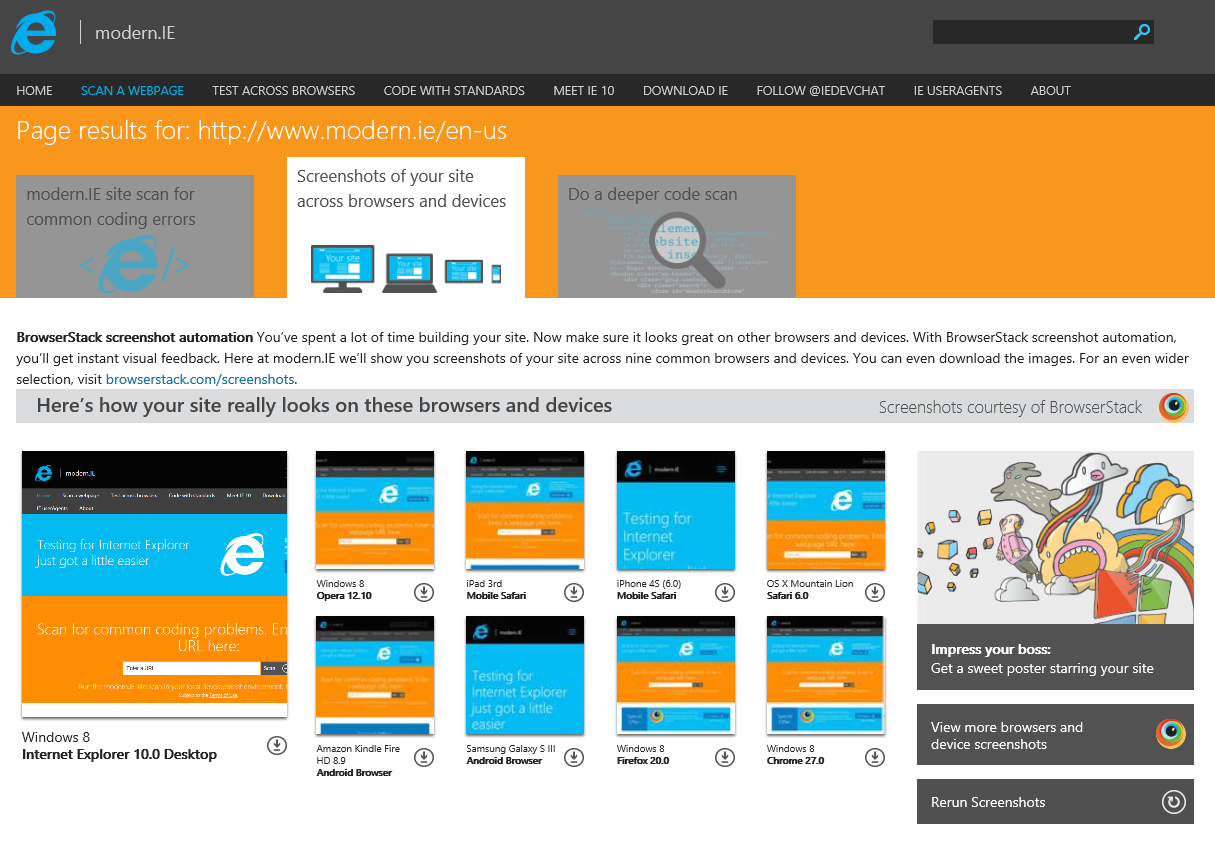Go to Download IE in navigation
The height and width of the screenshot is (845, 1215).
point(685,90)
